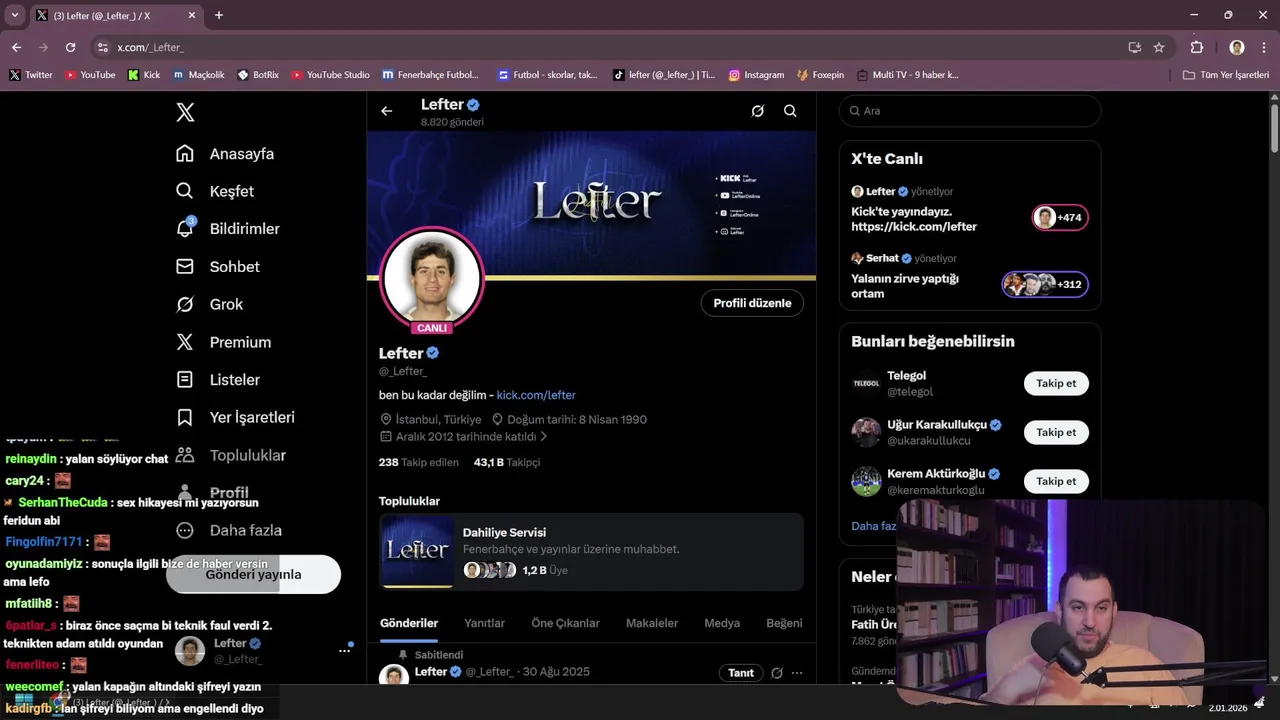
Task: Switch to Beğeni tab
Action: tap(784, 623)
